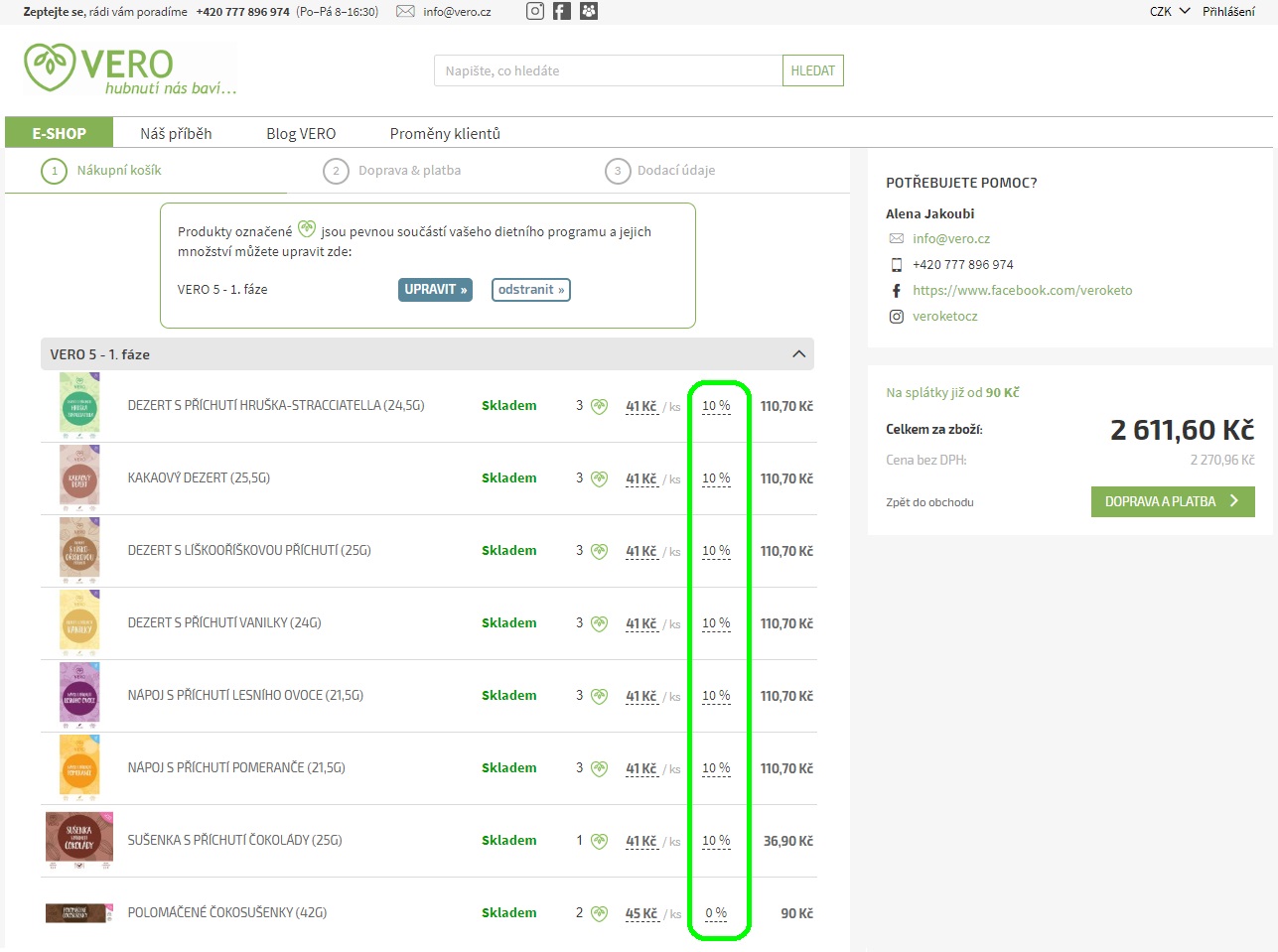Screen dimensions: 1278x952
Task: Click the email icon in help panel
Action: point(897,238)
